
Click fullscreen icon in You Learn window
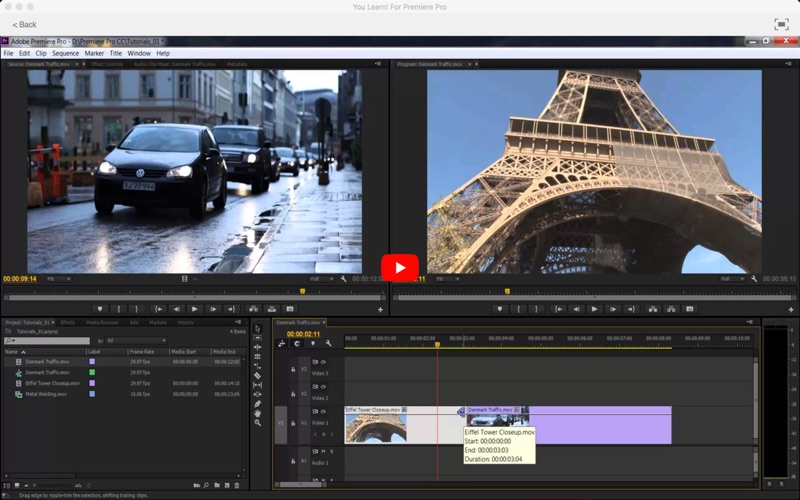[781, 24]
